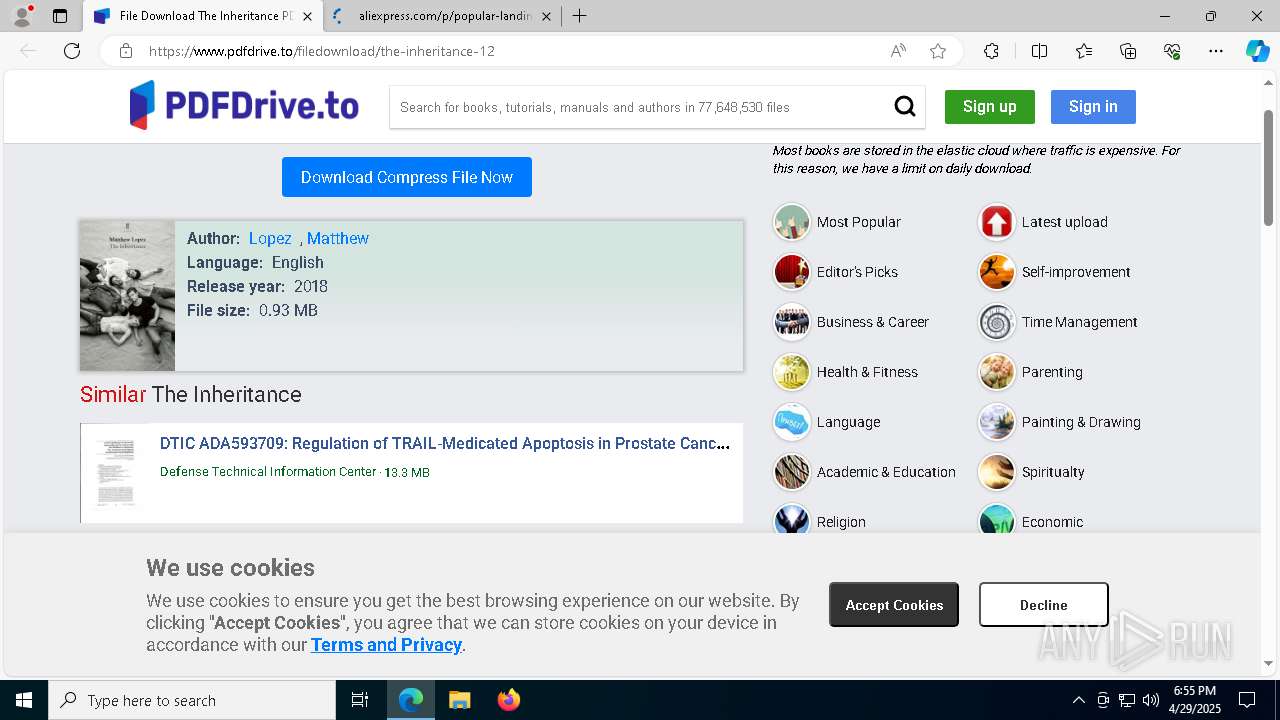Open Collections icon in Edge toolbar
Viewport: 1280px width, 720px height.
tap(1128, 51)
